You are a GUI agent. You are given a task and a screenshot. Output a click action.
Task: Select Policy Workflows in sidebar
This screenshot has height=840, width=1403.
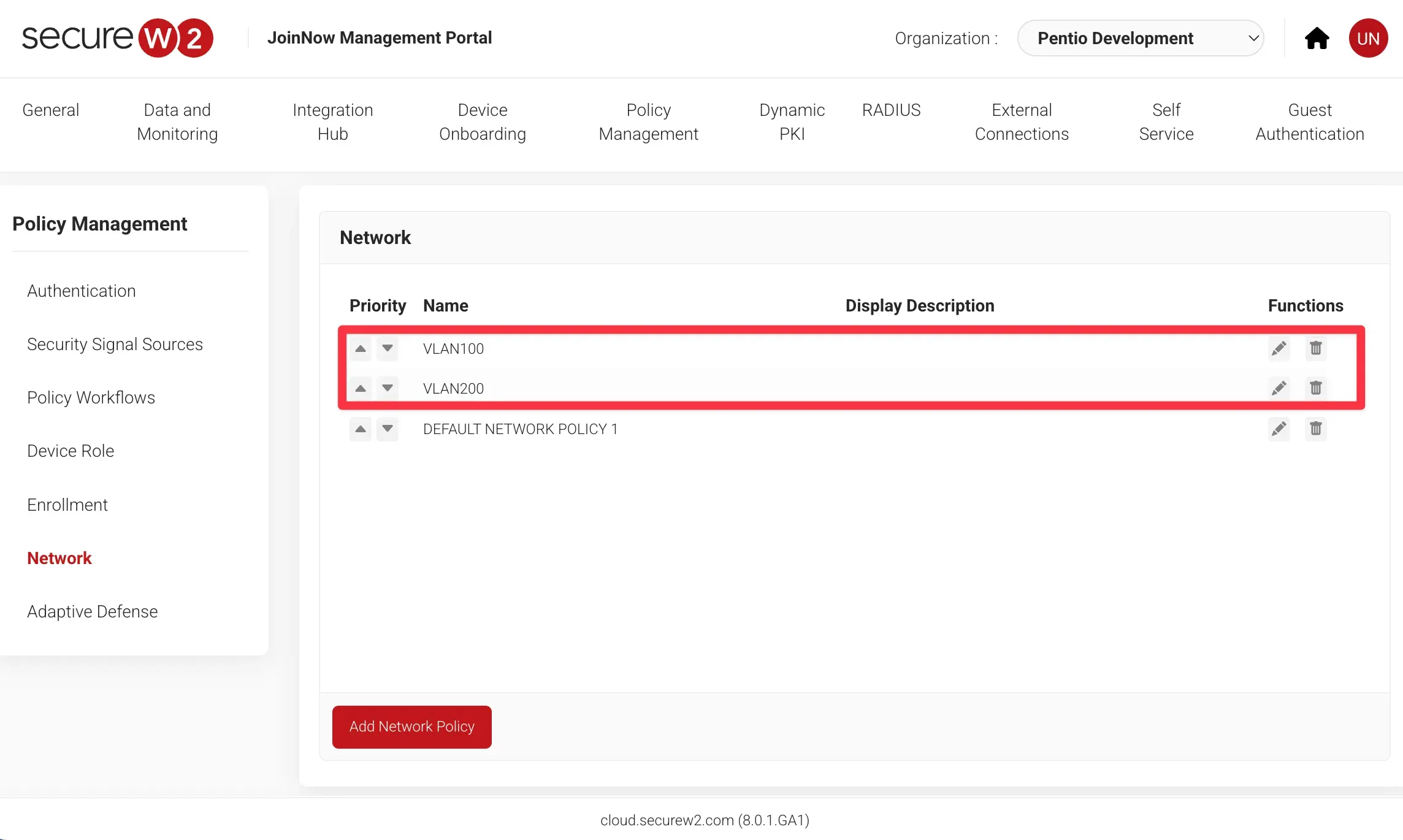[x=91, y=397]
